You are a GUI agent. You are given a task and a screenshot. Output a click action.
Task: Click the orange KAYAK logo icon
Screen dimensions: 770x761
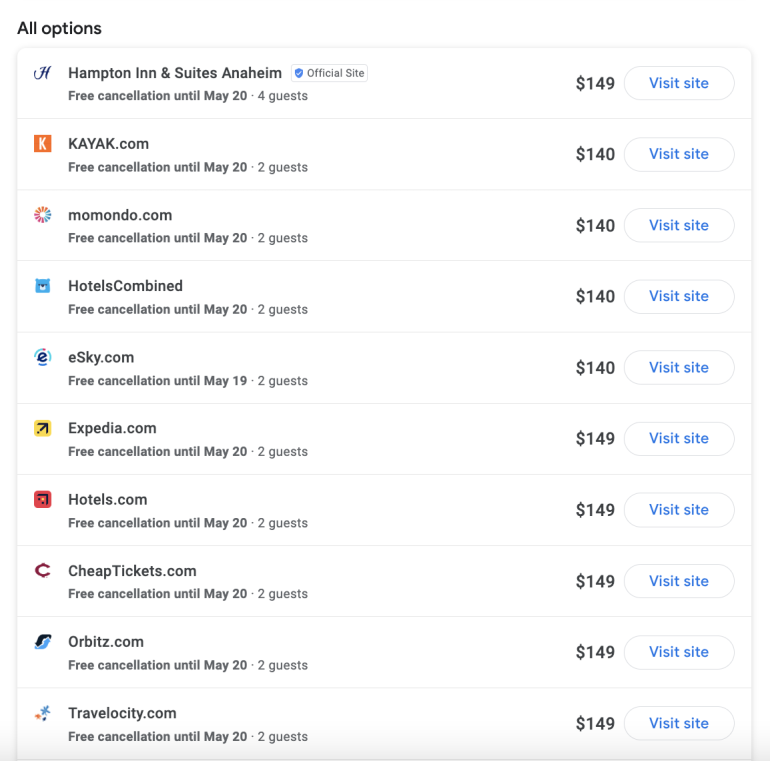point(42,144)
